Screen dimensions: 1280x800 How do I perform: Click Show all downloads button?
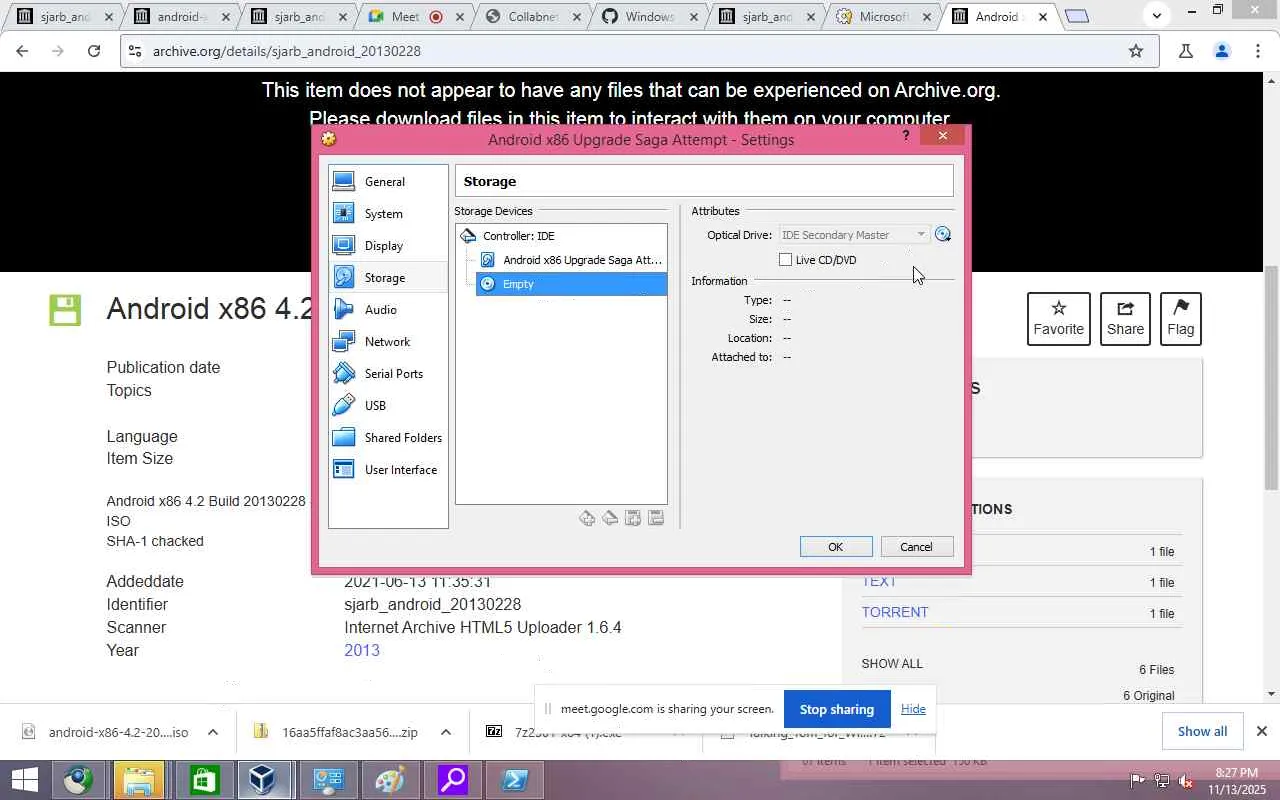(x=1202, y=731)
